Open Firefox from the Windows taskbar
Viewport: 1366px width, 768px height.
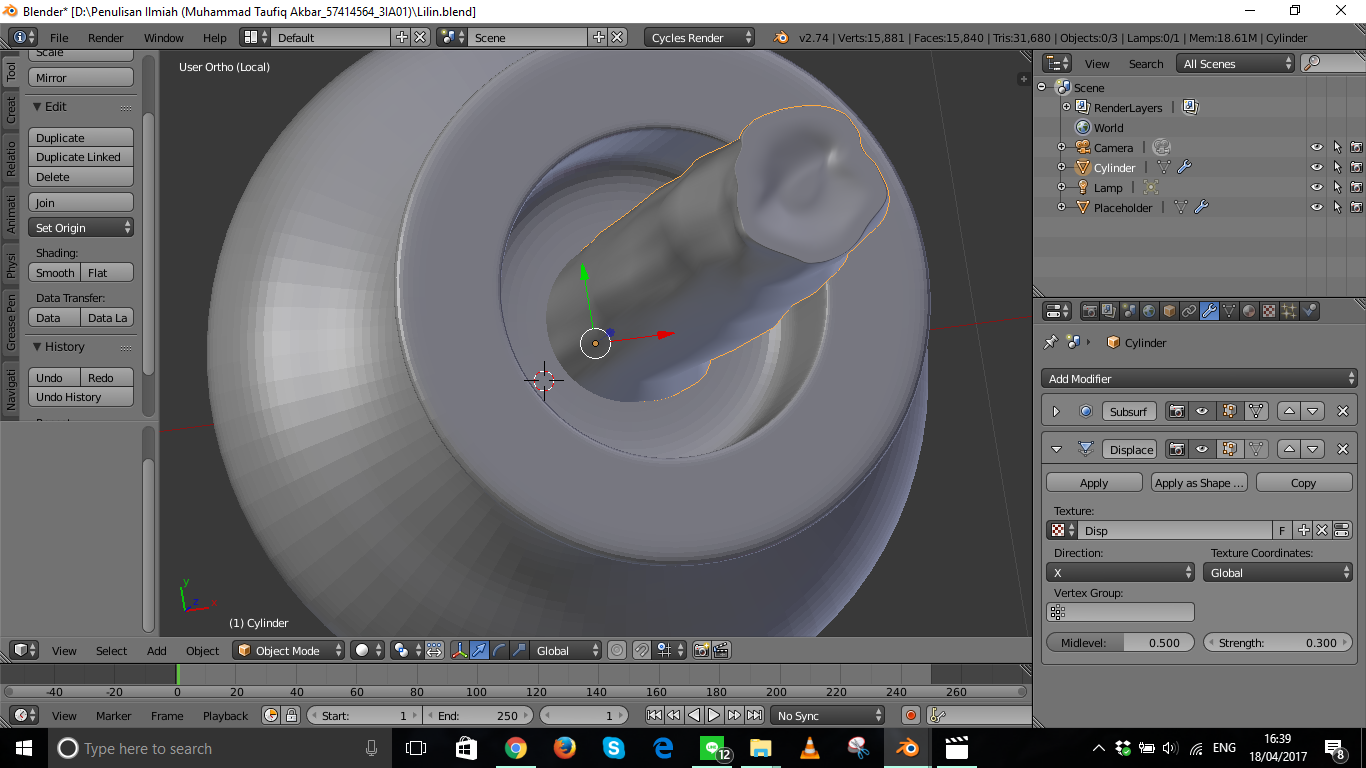click(565, 748)
